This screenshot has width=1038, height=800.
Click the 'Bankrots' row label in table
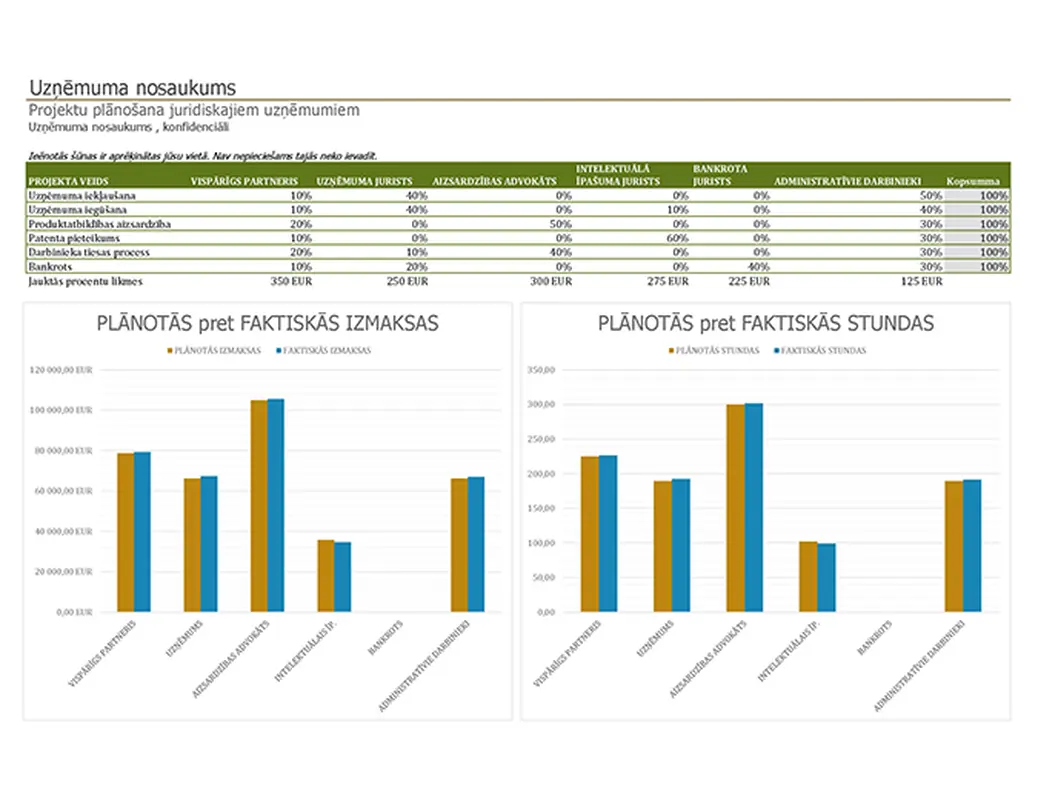click(49, 268)
